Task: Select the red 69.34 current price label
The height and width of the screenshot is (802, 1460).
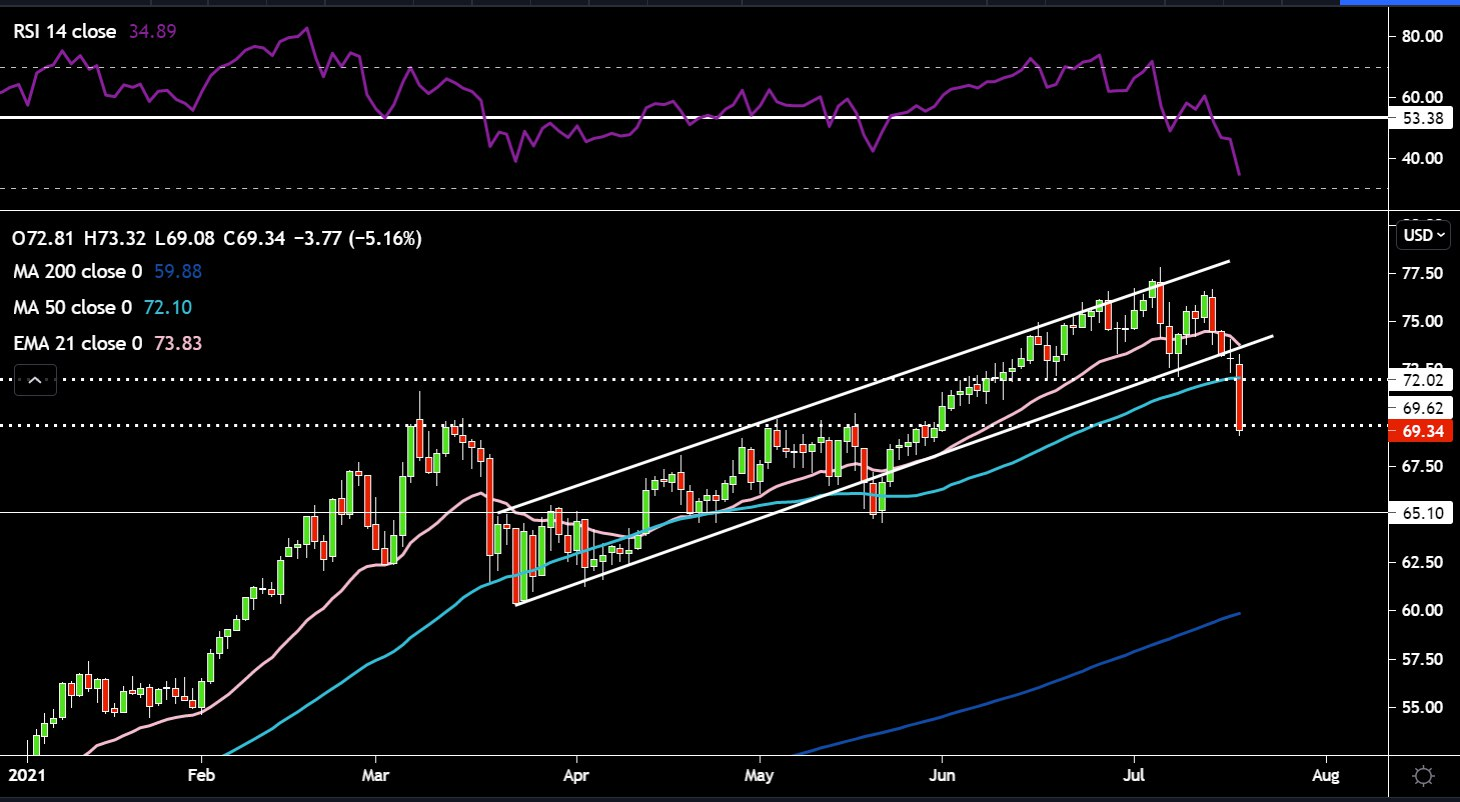Action: click(x=1423, y=431)
